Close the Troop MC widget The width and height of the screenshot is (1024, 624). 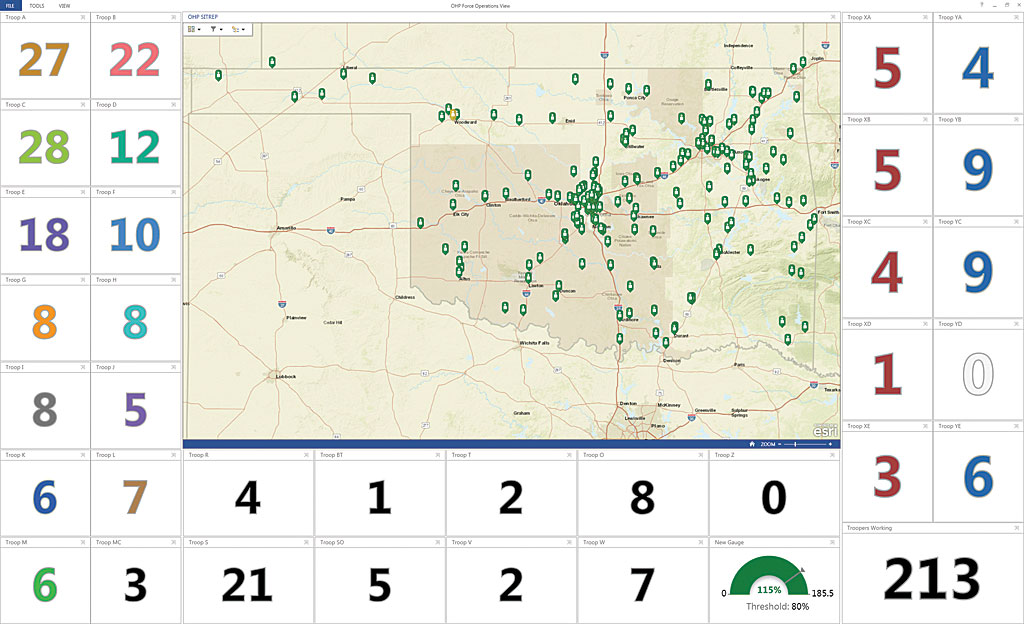click(x=174, y=542)
